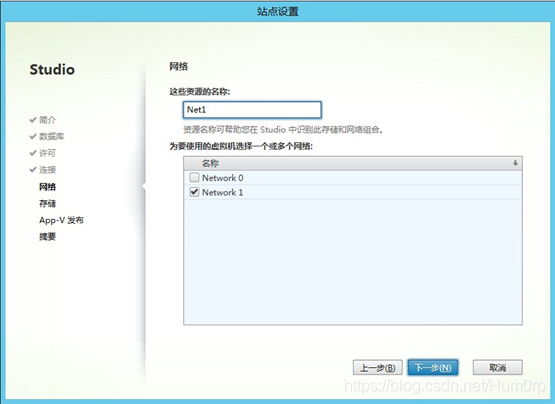
Task: Cancel the wizard with 取消 button
Action: [497, 368]
